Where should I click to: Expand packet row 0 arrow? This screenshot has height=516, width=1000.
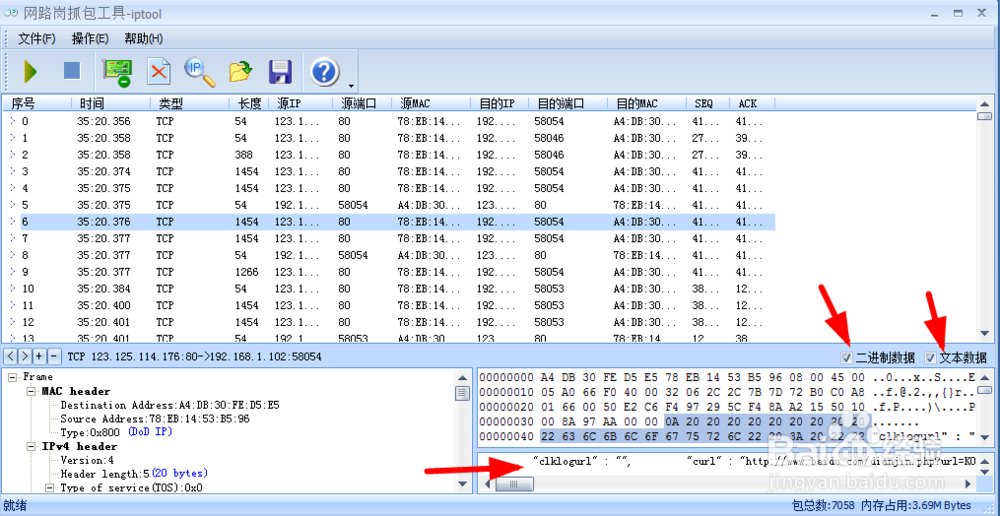13,121
